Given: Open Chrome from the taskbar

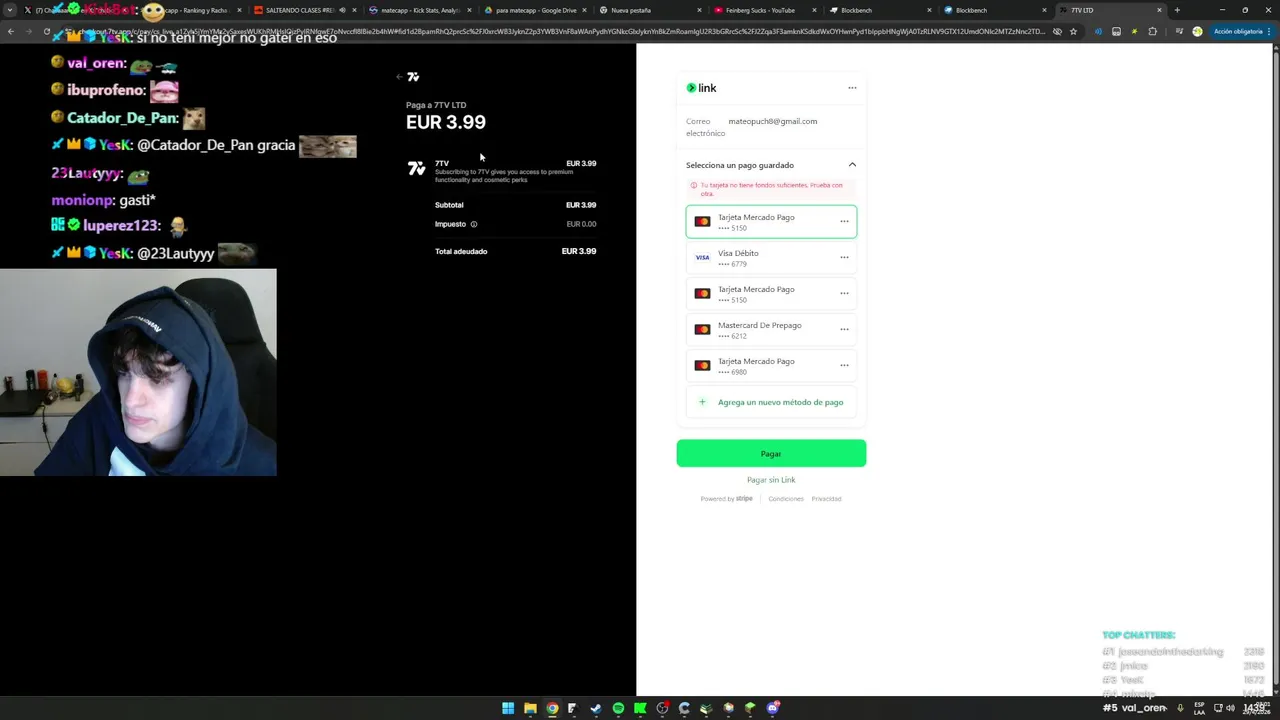Looking at the screenshot, I should coord(552,708).
